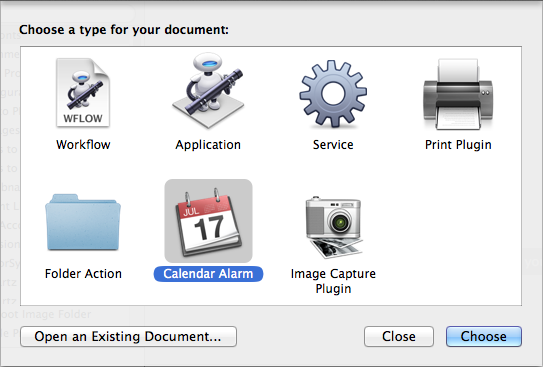Click the Image Capture Plugin label
The height and width of the screenshot is (367, 543).
[x=333, y=281]
